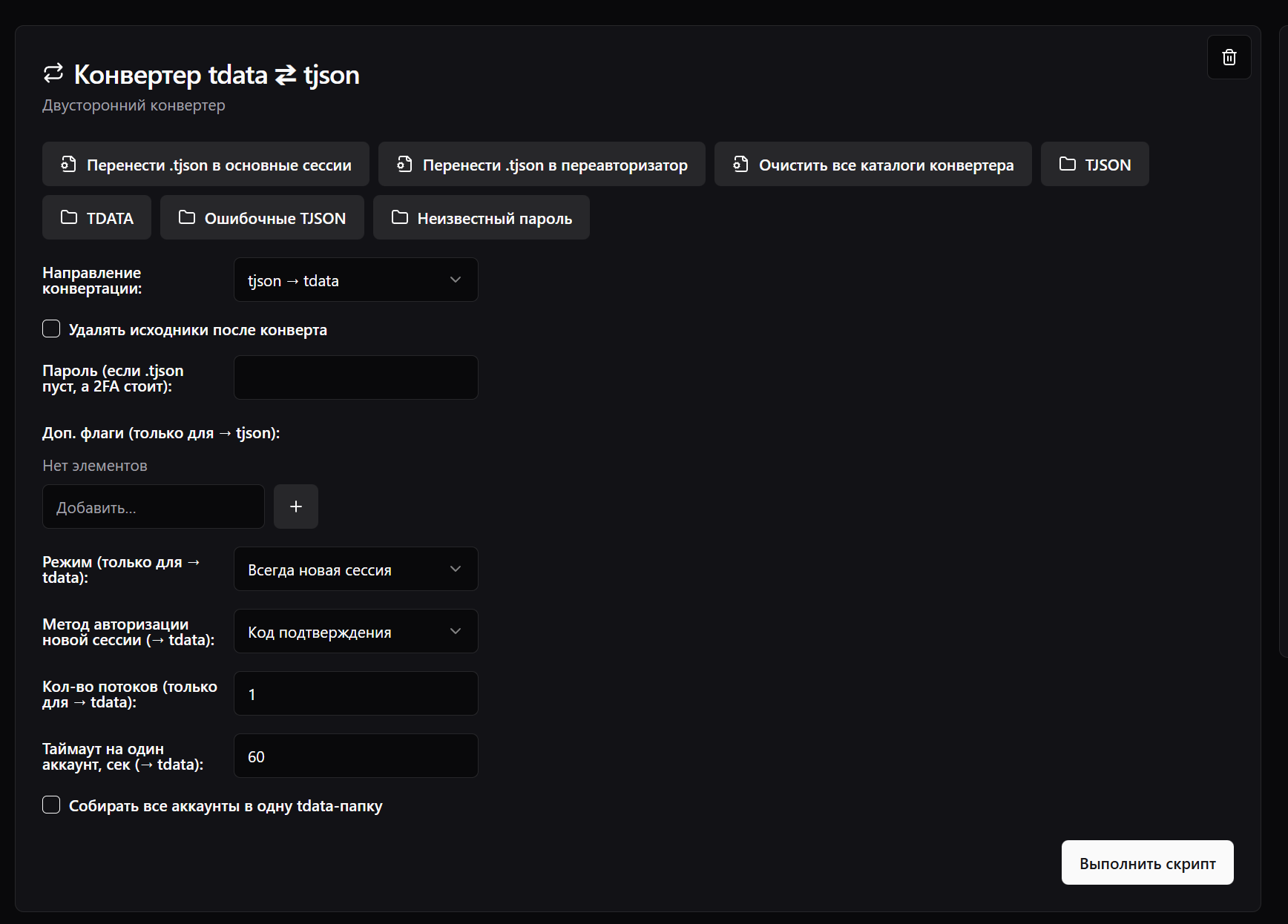
Task: Click the Кол-во потоков field showing 1
Action: point(355,693)
